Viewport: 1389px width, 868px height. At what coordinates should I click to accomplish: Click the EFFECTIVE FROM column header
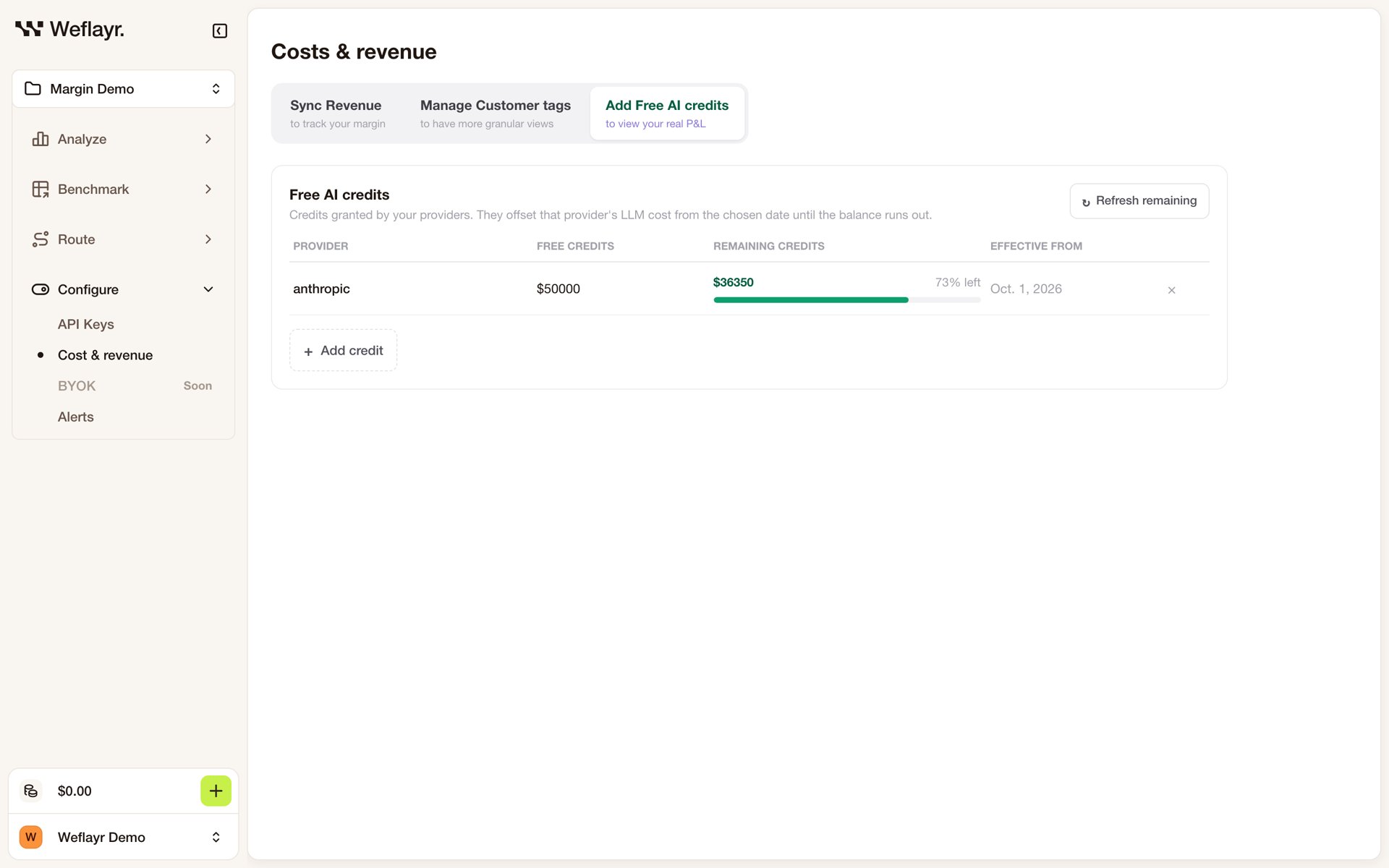[1036, 246]
